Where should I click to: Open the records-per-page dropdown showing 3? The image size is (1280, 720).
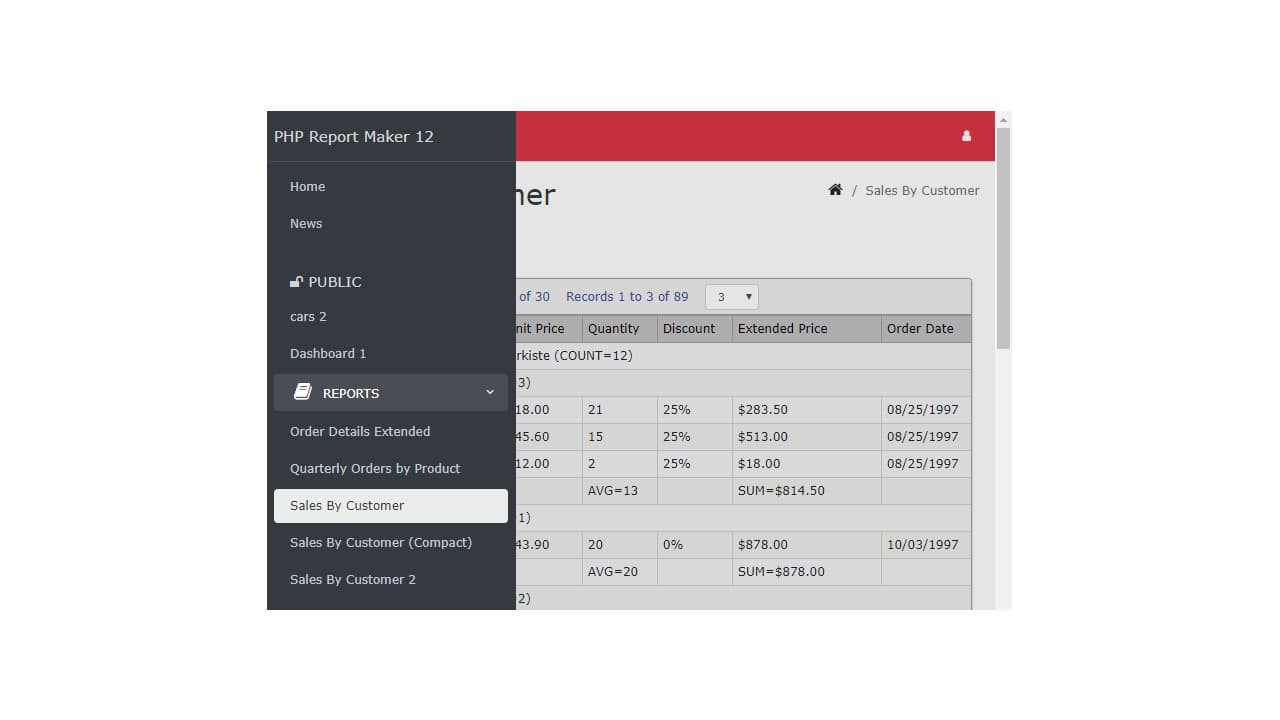731,296
